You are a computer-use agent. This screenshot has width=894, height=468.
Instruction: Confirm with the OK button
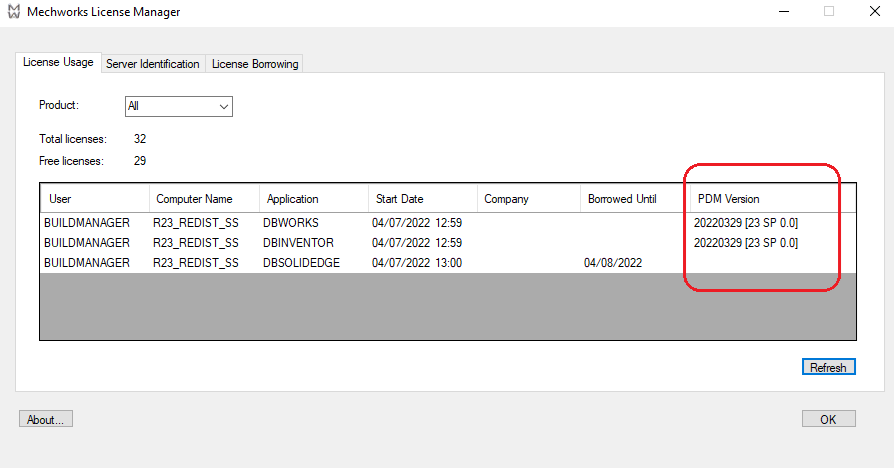pyautogui.click(x=828, y=419)
